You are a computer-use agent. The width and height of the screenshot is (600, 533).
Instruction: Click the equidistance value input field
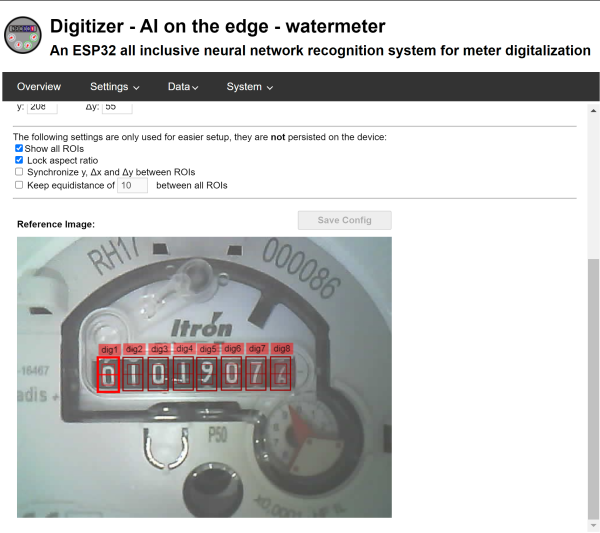click(x=132, y=186)
